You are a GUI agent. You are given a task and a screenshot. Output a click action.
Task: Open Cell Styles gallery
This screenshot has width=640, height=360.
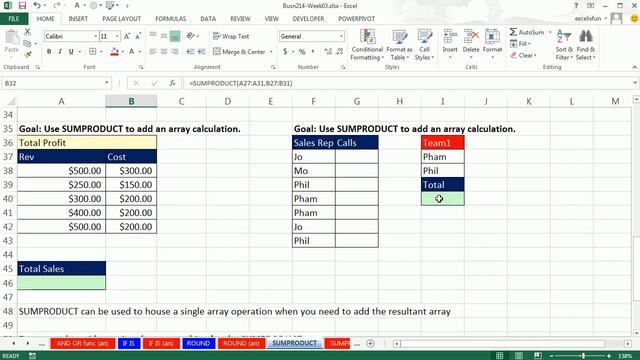pos(424,45)
